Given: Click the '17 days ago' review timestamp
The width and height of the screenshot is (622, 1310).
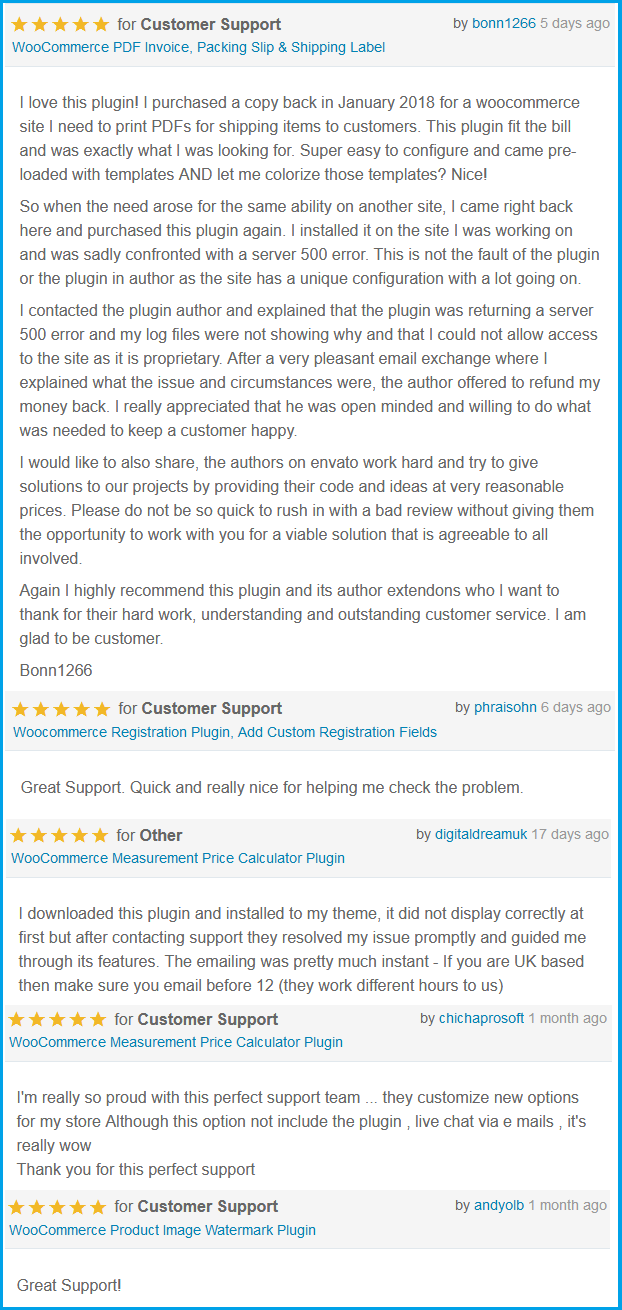Looking at the screenshot, I should (x=570, y=834).
